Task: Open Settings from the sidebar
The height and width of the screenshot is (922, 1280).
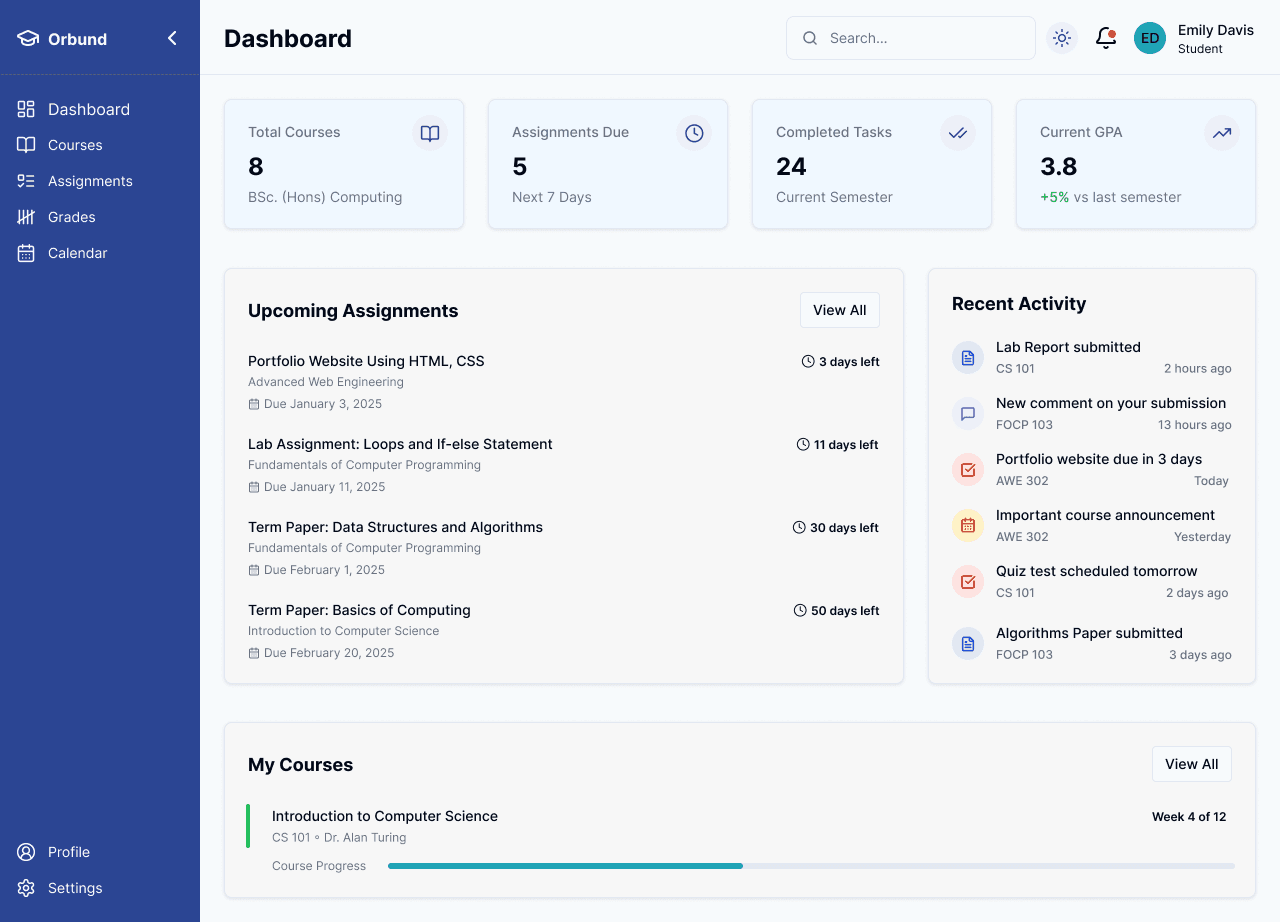Action: click(75, 888)
